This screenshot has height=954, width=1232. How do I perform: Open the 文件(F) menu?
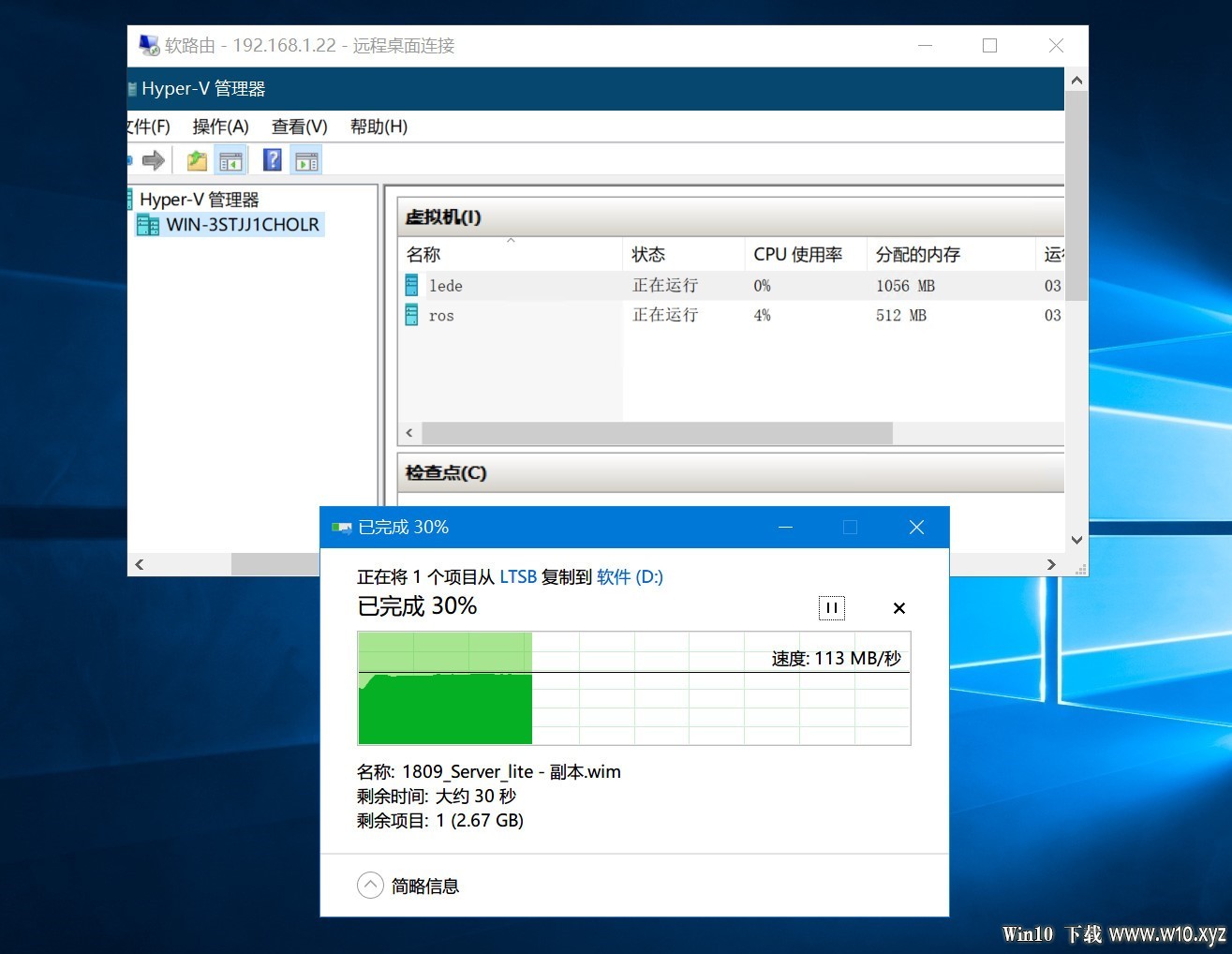tap(150, 127)
